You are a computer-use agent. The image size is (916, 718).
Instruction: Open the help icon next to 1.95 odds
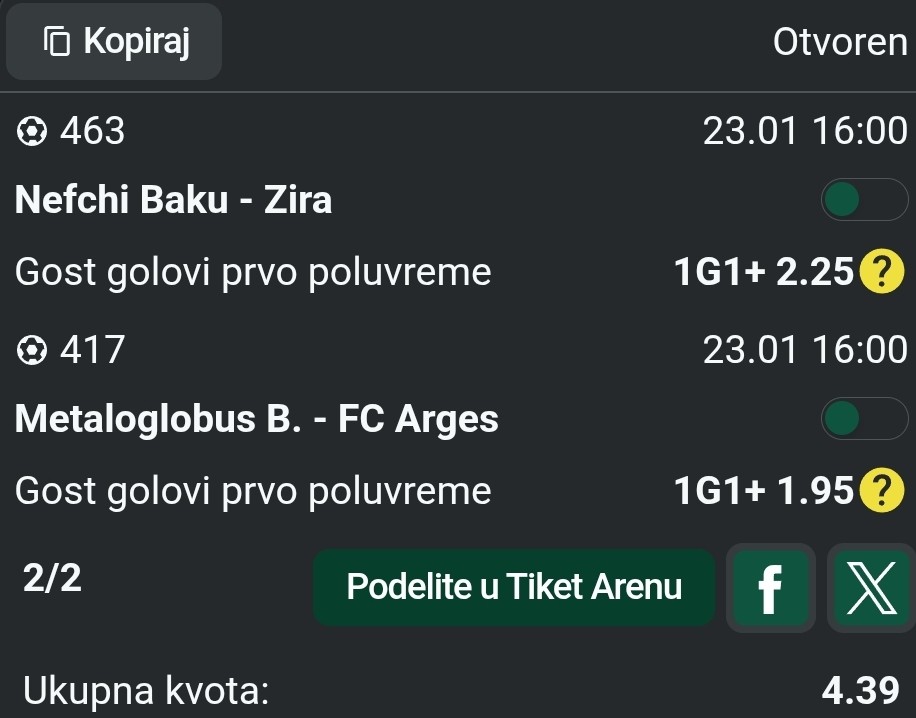880,490
